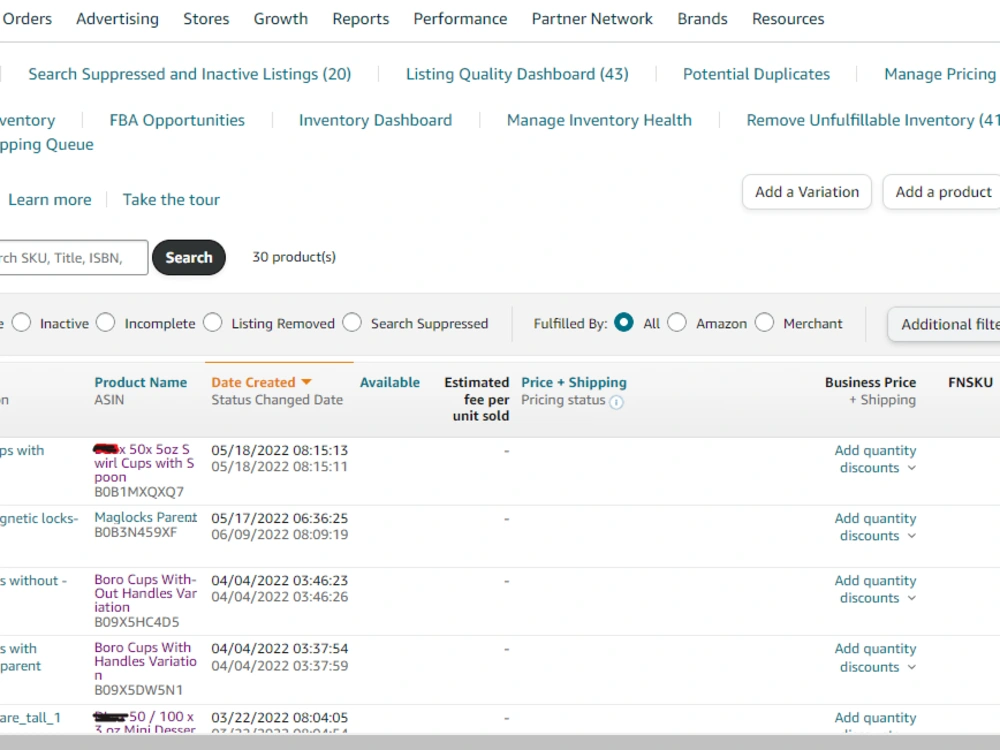Image resolution: width=1000 pixels, height=750 pixels.
Task: Open FBA Opportunities link
Action: pos(177,120)
